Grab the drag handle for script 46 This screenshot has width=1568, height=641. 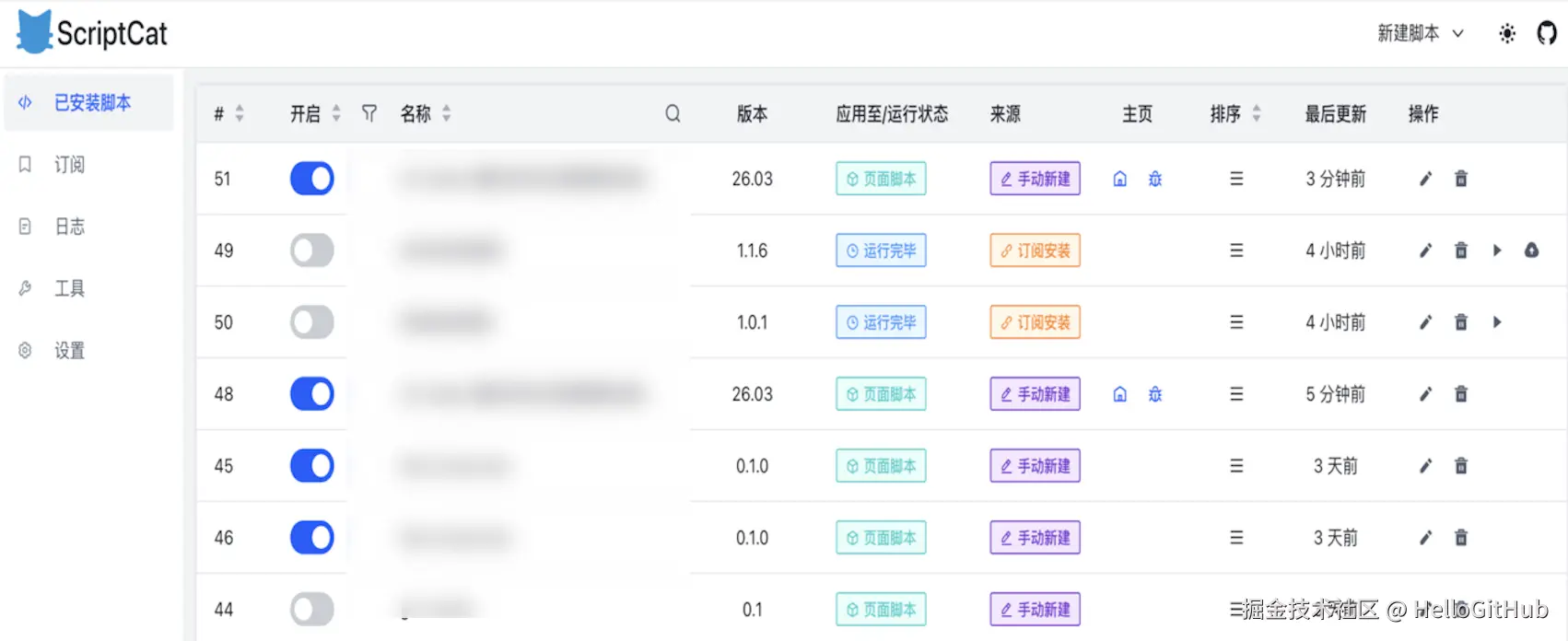[x=1236, y=538]
